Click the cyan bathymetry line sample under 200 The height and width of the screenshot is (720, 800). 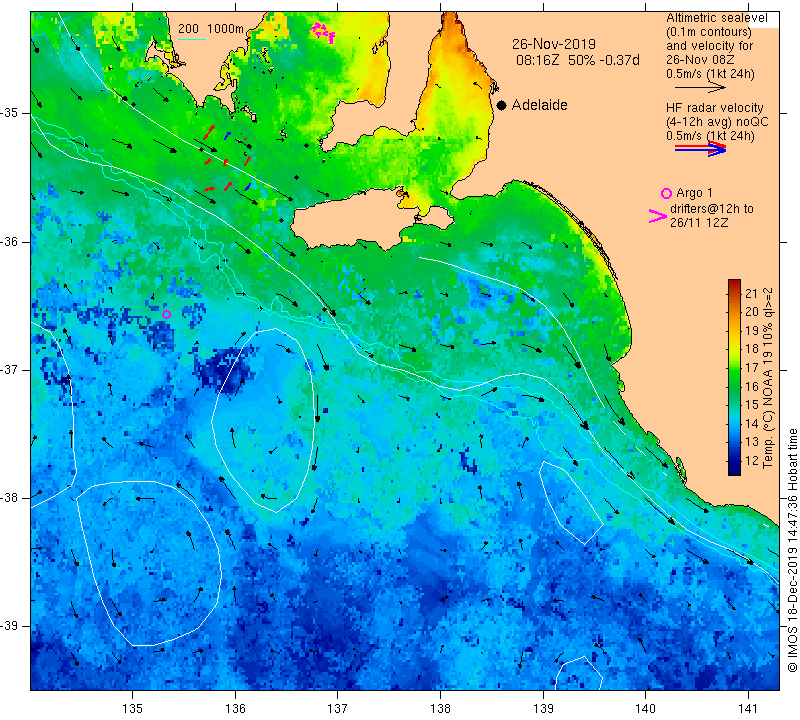192,39
